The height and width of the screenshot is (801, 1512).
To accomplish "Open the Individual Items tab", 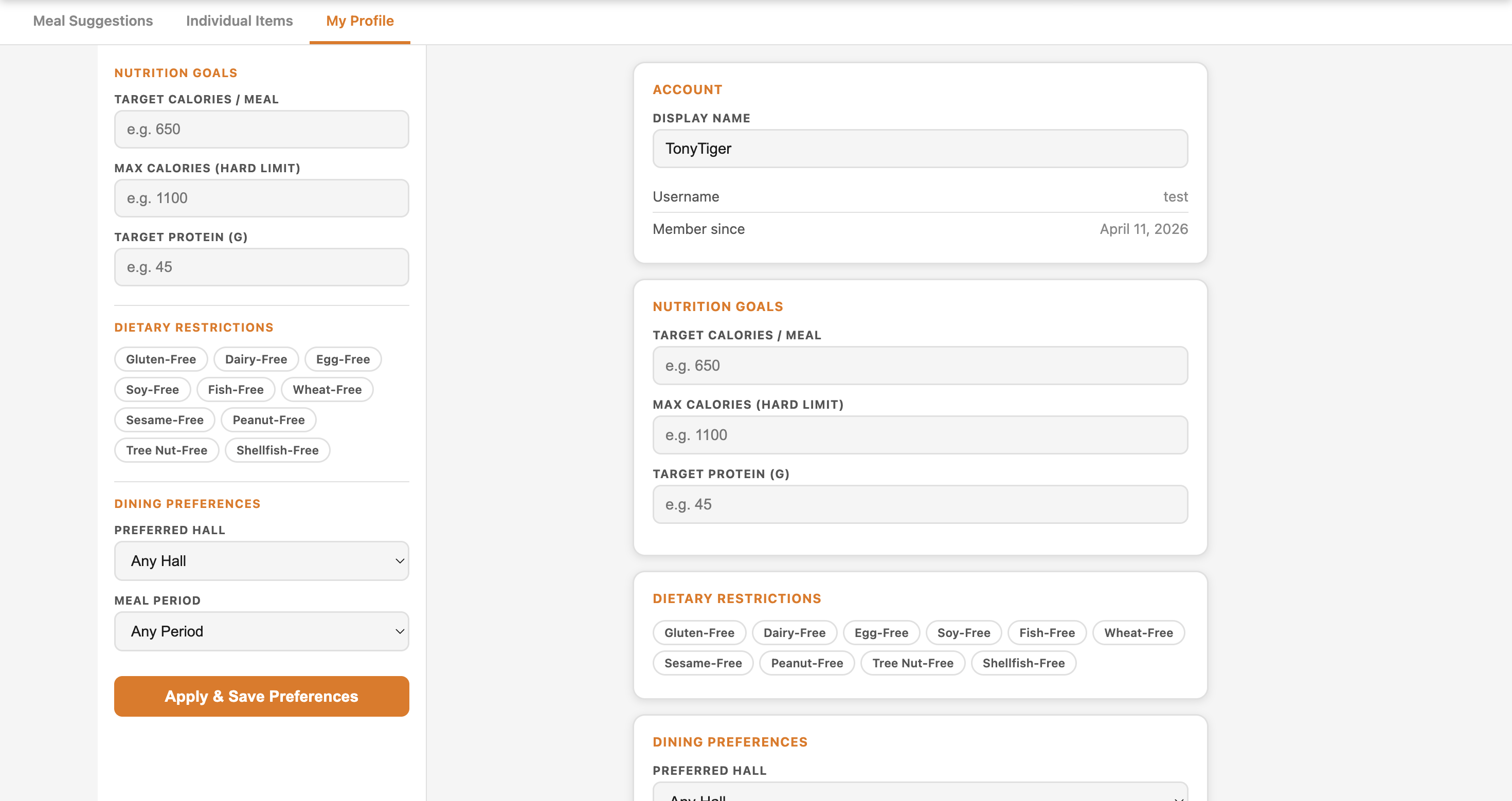I will [x=239, y=21].
